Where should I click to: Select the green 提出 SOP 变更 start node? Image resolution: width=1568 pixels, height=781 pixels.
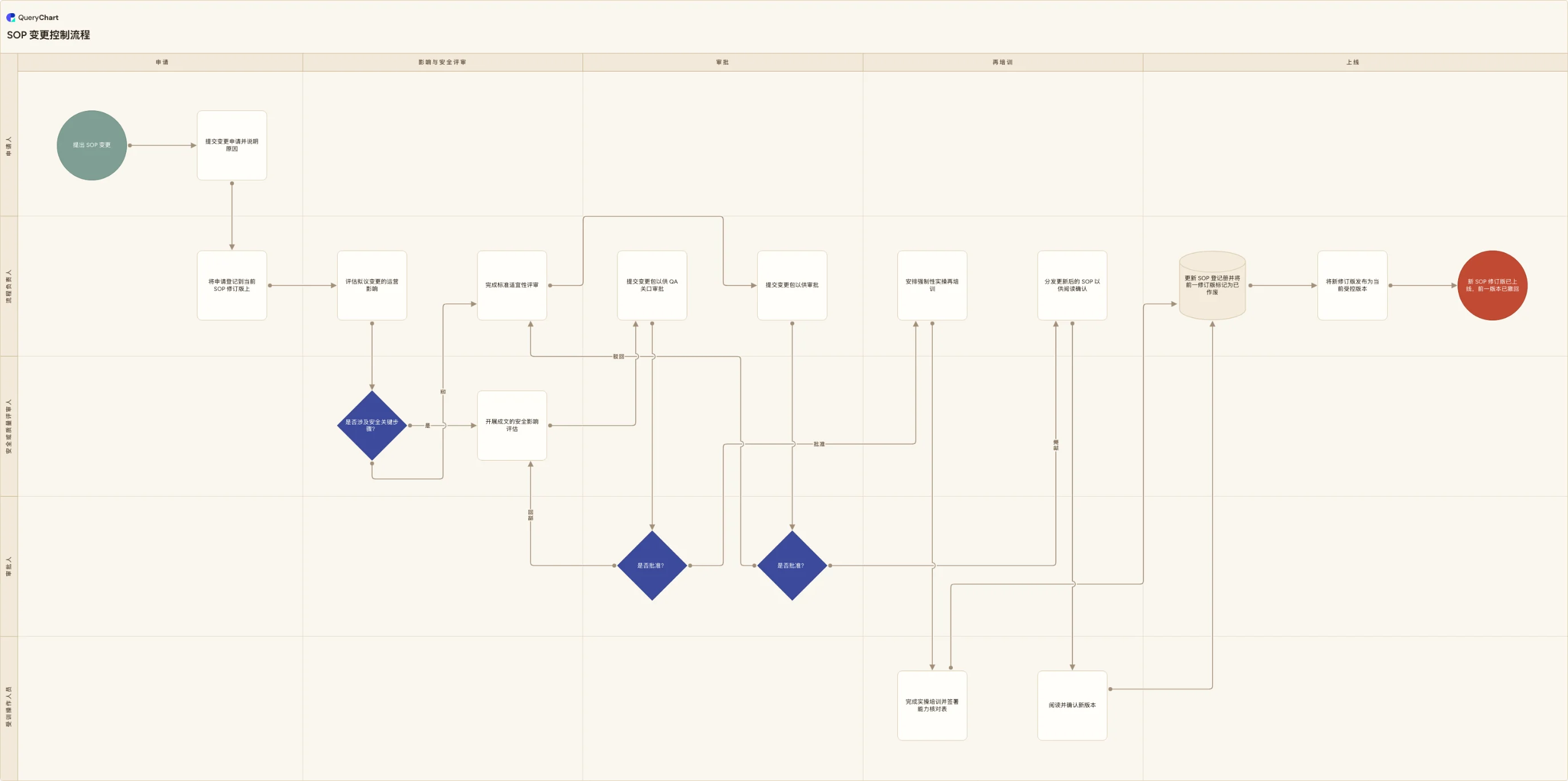tap(92, 145)
